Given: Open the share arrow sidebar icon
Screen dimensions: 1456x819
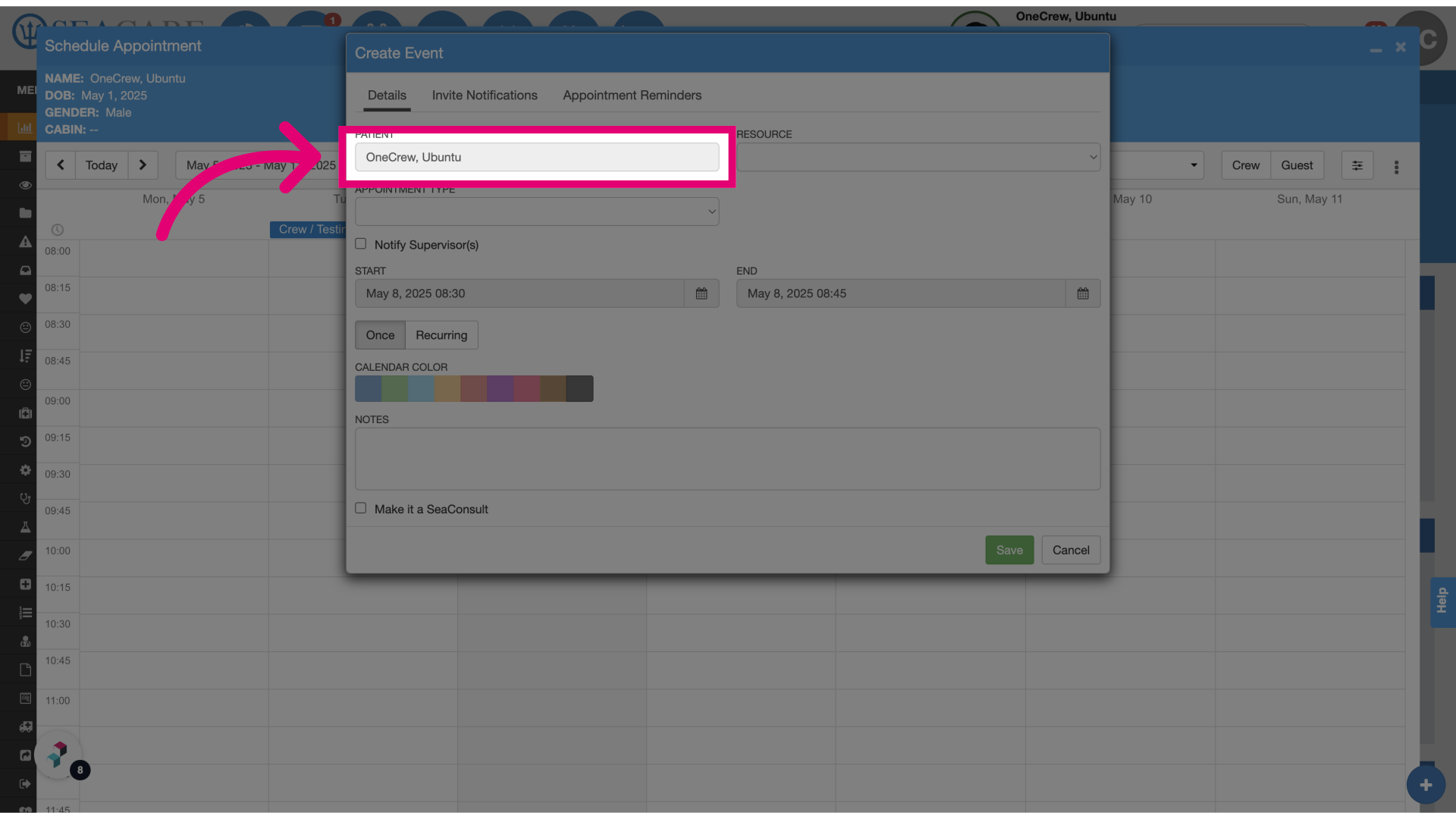Looking at the screenshot, I should [x=25, y=755].
